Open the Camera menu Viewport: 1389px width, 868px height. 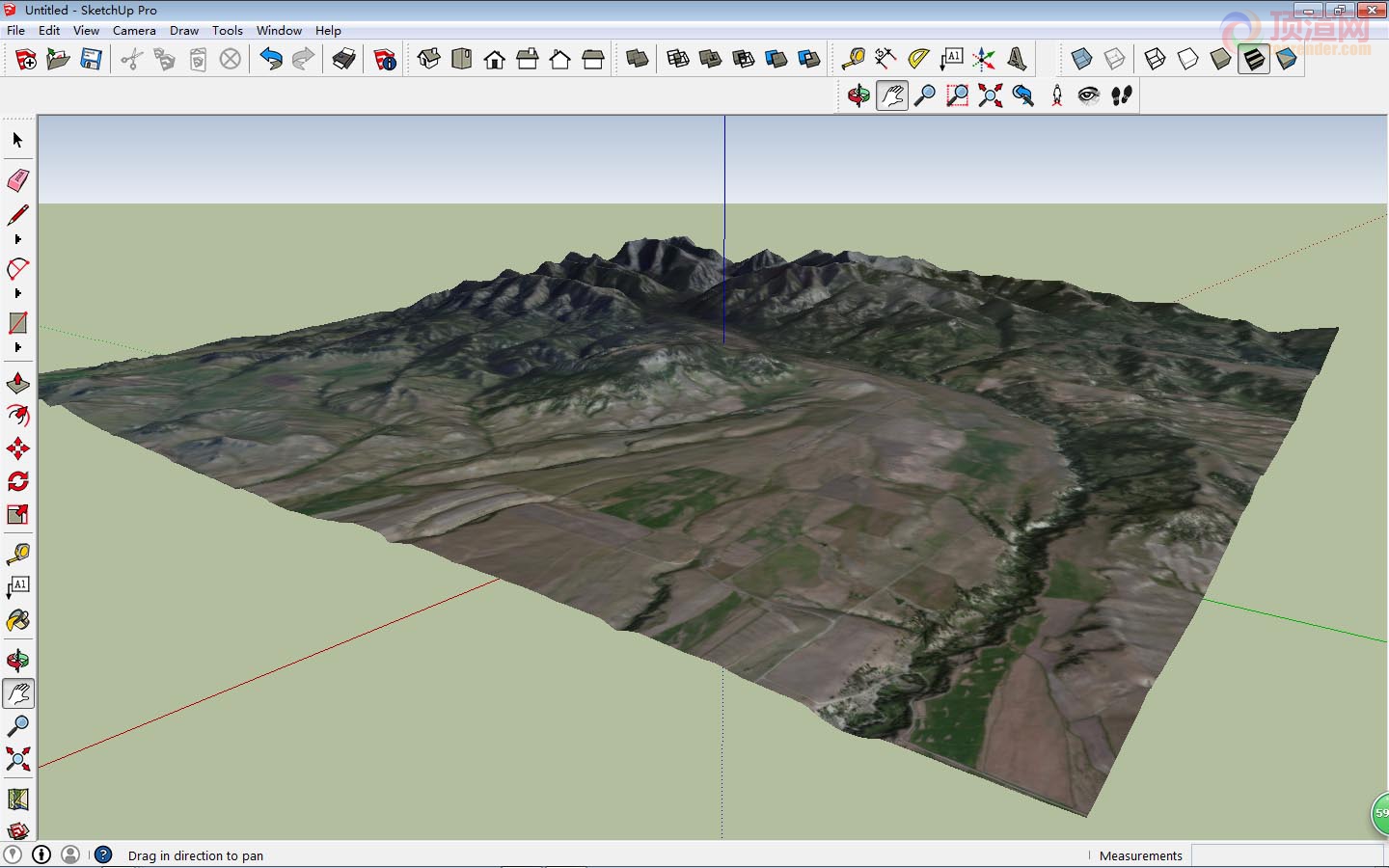(134, 31)
